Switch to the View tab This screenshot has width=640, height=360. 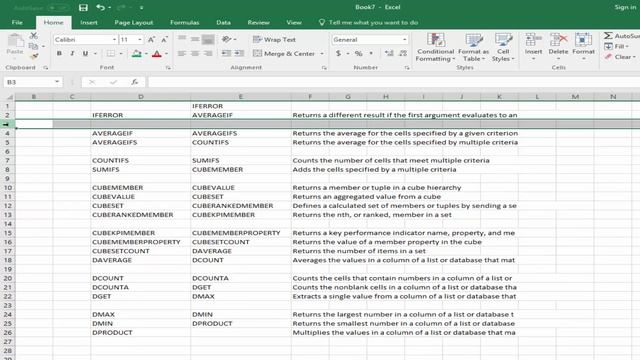[x=293, y=22]
